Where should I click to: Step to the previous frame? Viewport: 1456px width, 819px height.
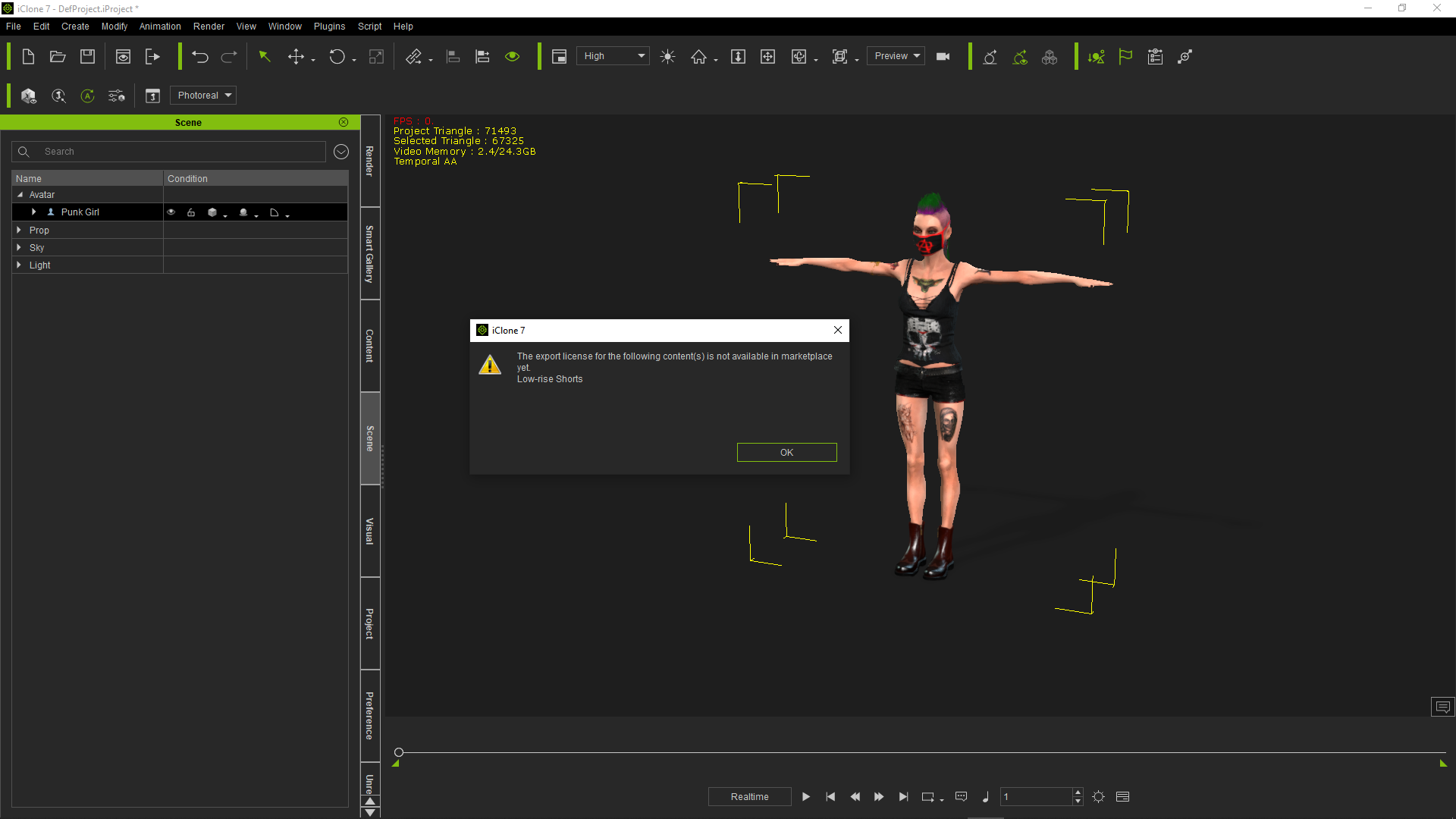(x=855, y=797)
